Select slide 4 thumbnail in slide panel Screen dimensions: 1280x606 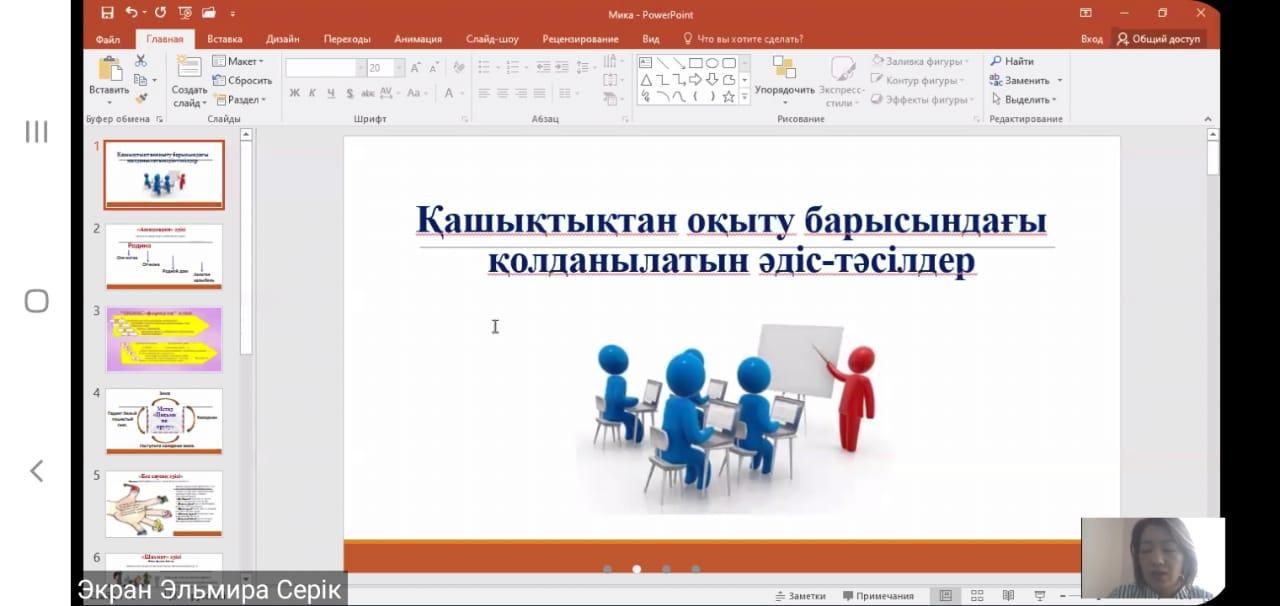[x=164, y=422]
